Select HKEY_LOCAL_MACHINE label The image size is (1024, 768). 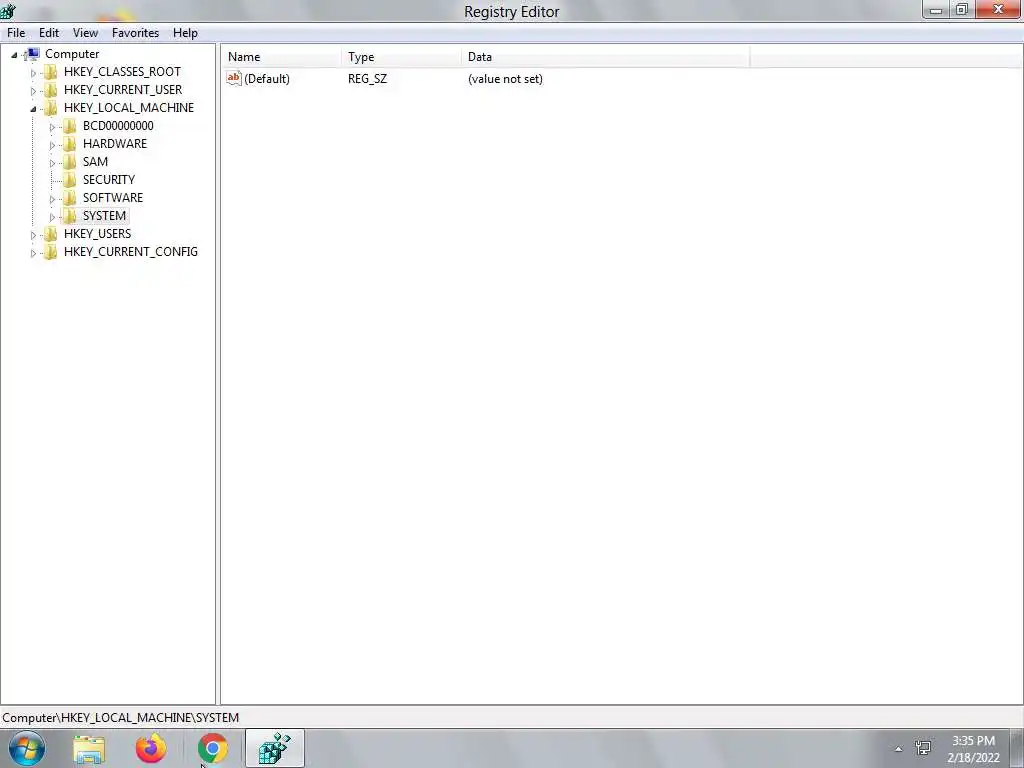129,108
